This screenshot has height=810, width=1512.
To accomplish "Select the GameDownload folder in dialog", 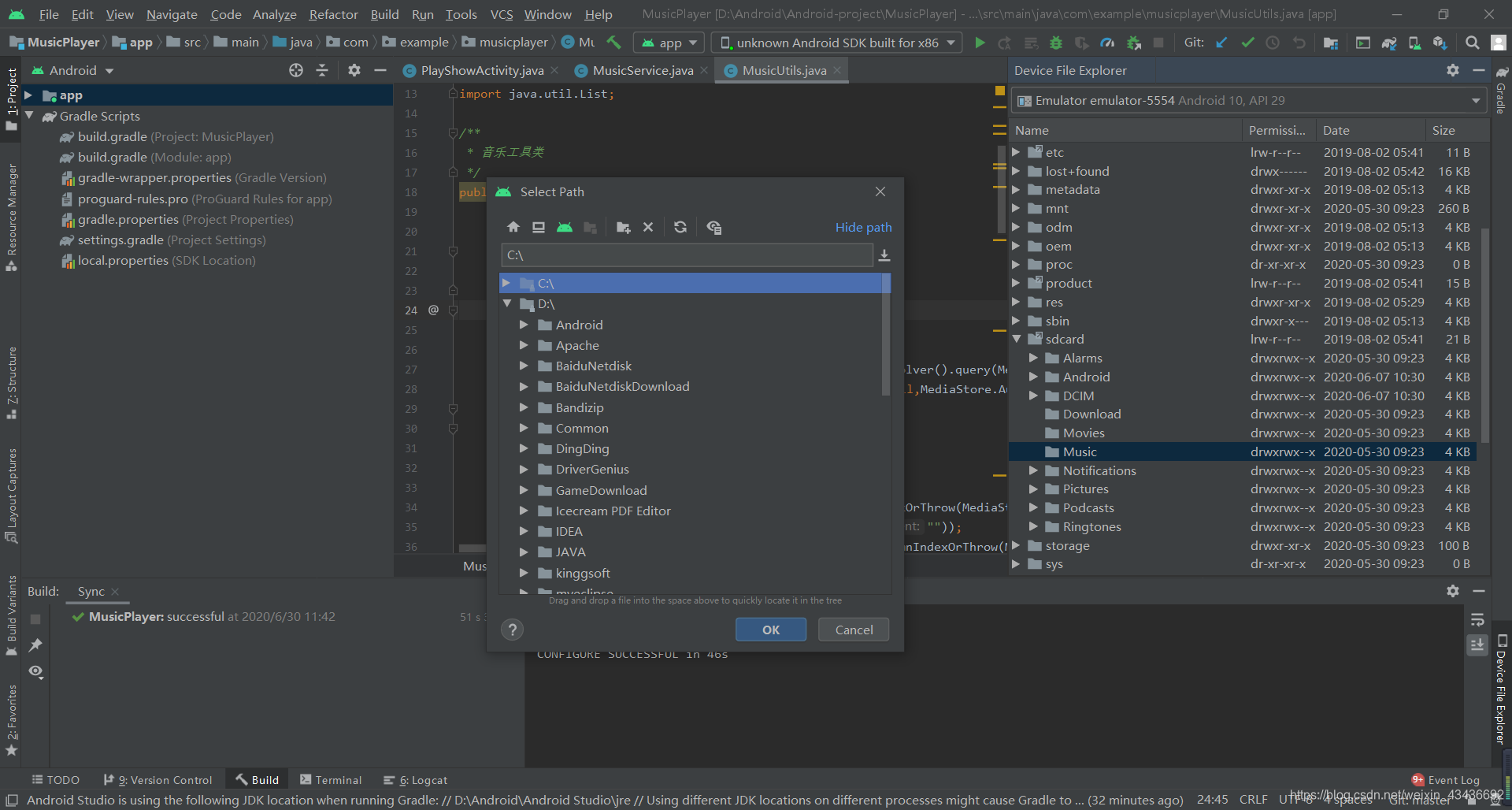I will point(601,490).
